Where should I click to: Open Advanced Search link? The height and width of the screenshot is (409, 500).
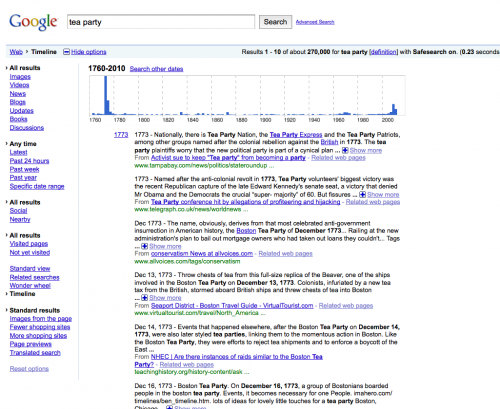coord(315,22)
